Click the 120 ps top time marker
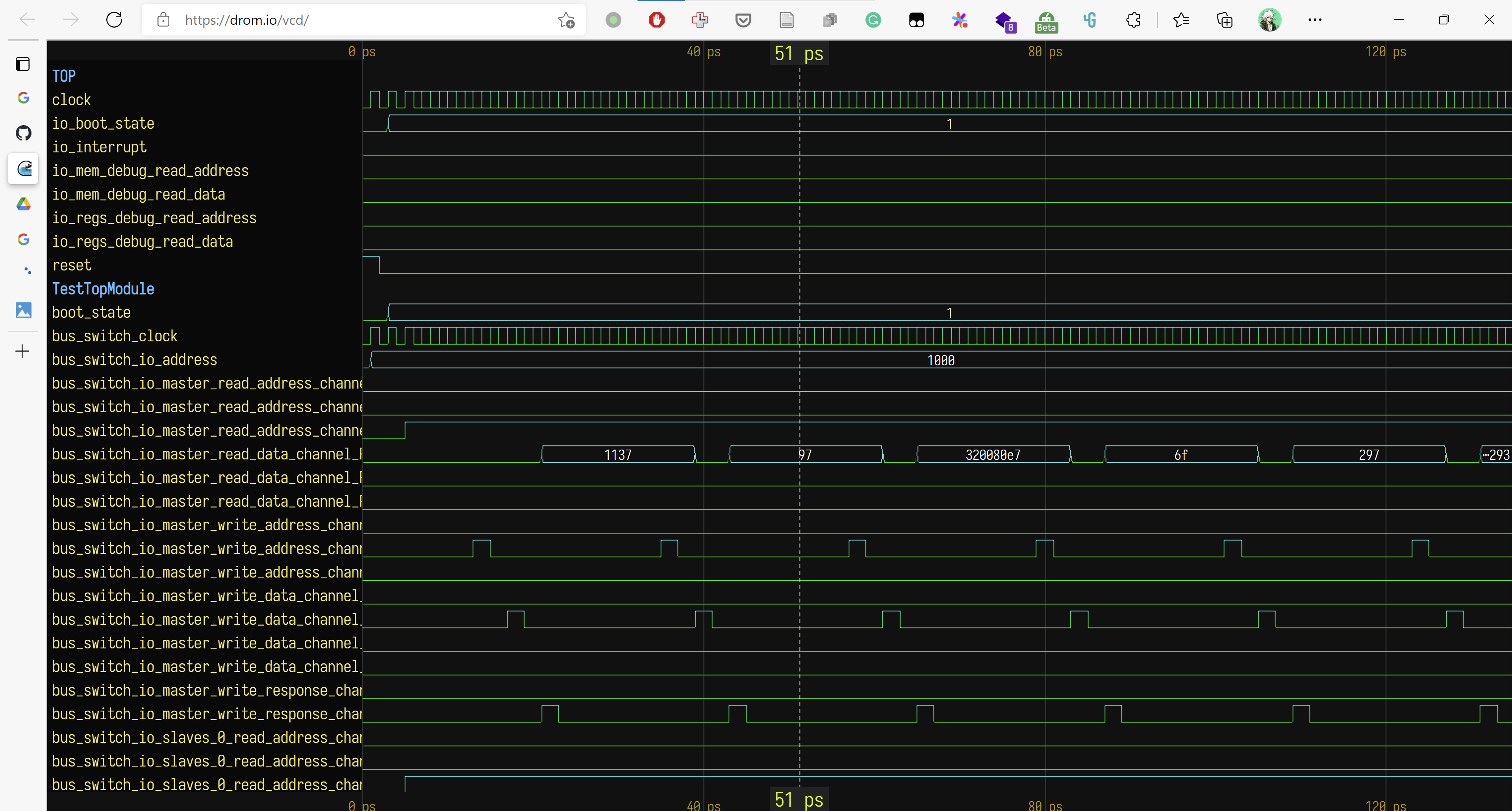The image size is (1512, 811). (1385, 52)
